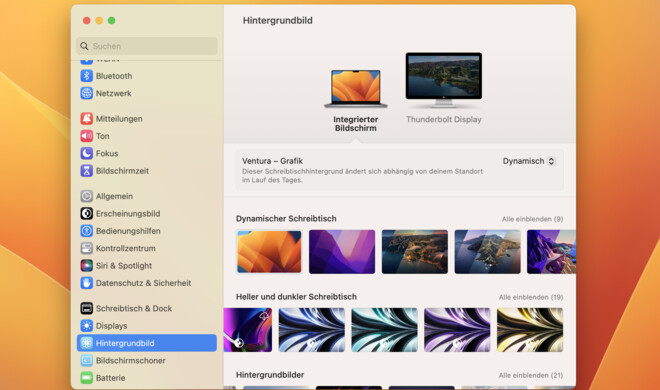This screenshot has height=390, width=660.
Task: Open Displays label
Action: coord(112,326)
